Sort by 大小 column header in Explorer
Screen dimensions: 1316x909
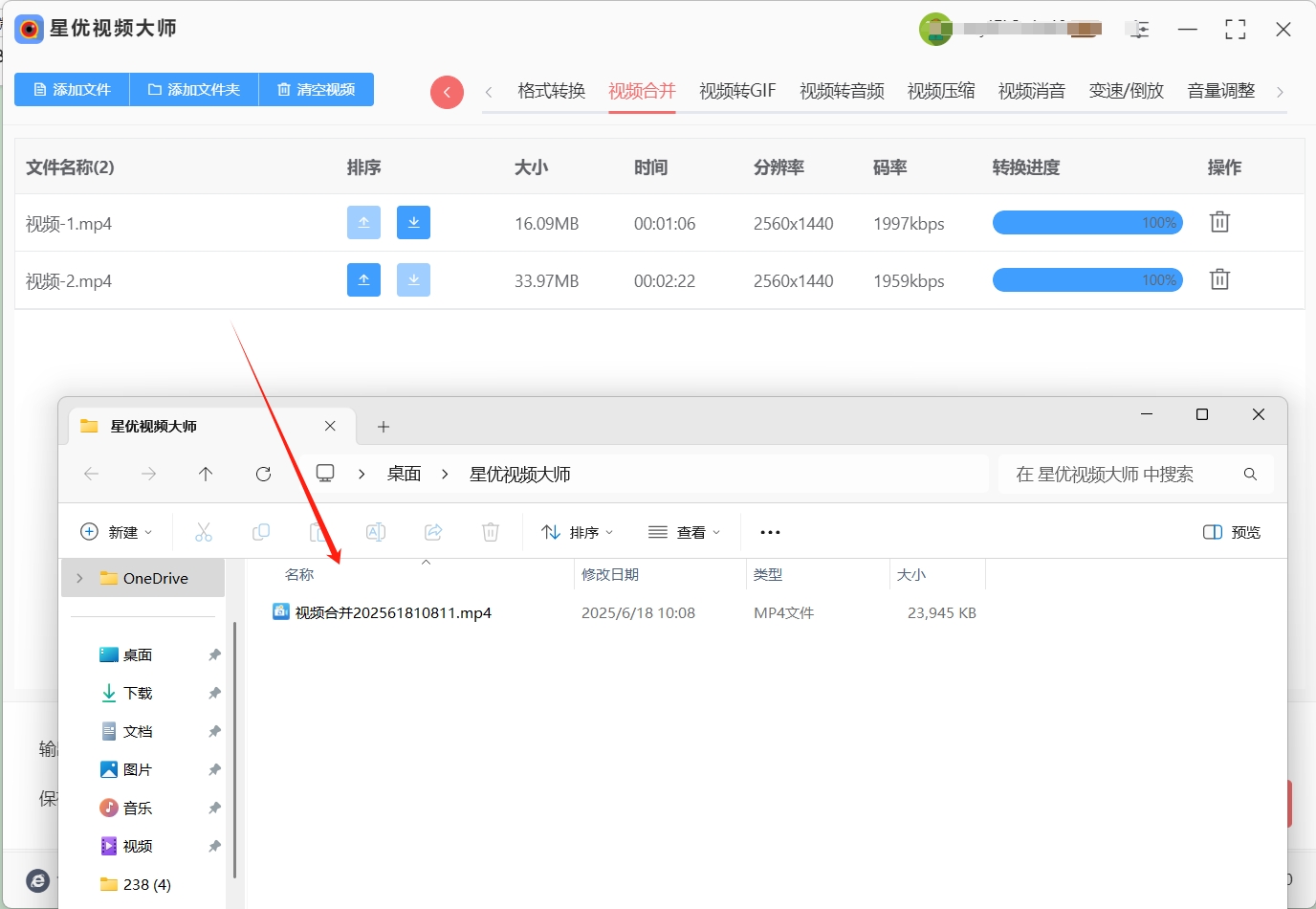(911, 574)
